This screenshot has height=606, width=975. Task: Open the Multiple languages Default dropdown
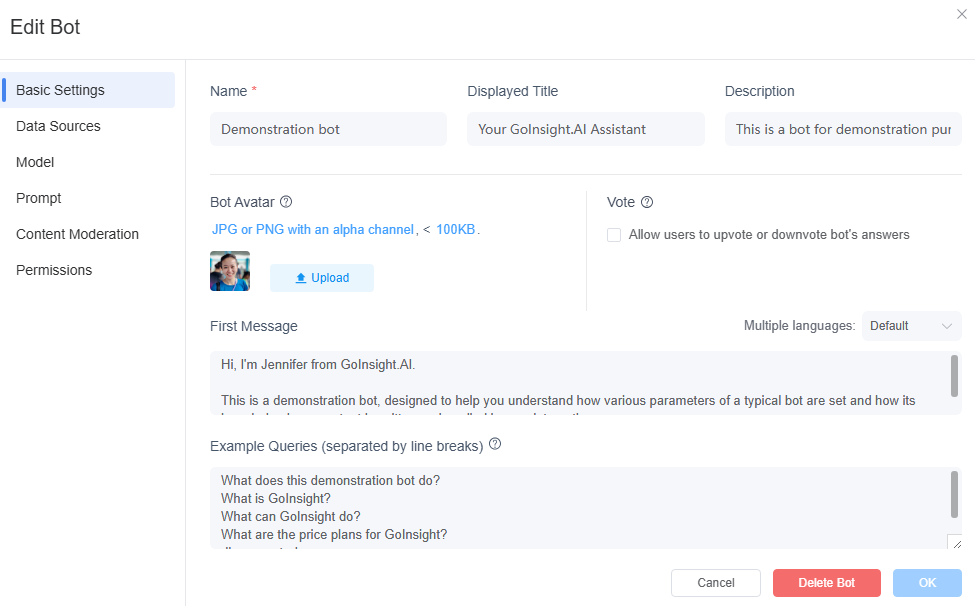pyautogui.click(x=910, y=325)
